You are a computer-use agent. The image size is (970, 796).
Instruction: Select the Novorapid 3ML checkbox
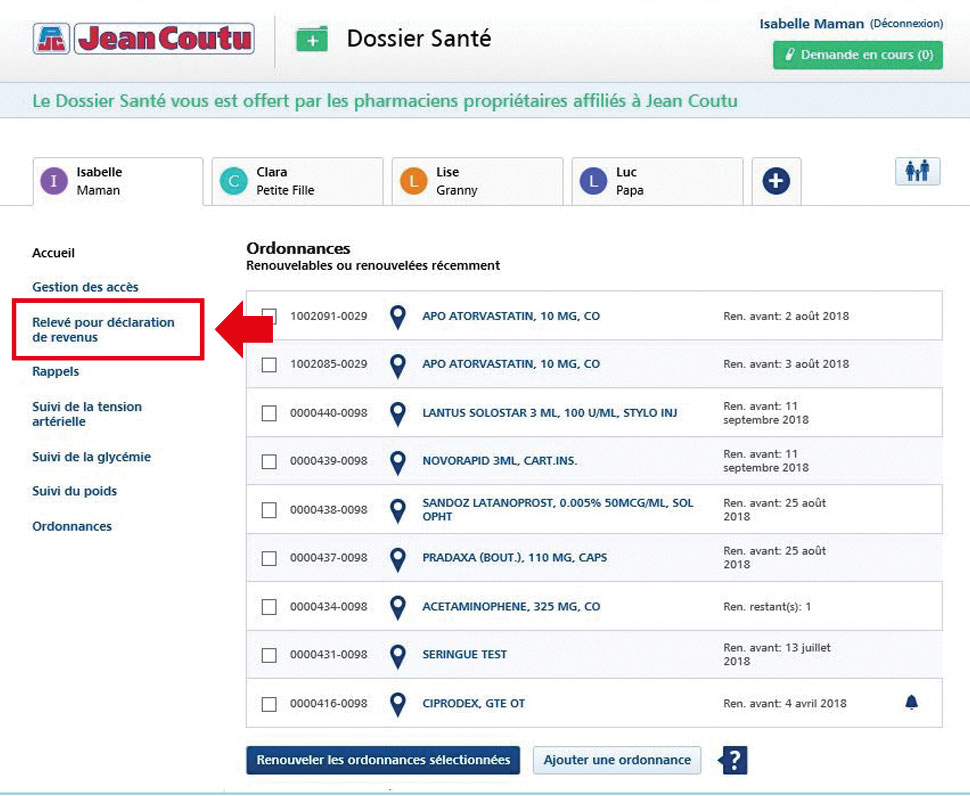pyautogui.click(x=269, y=461)
